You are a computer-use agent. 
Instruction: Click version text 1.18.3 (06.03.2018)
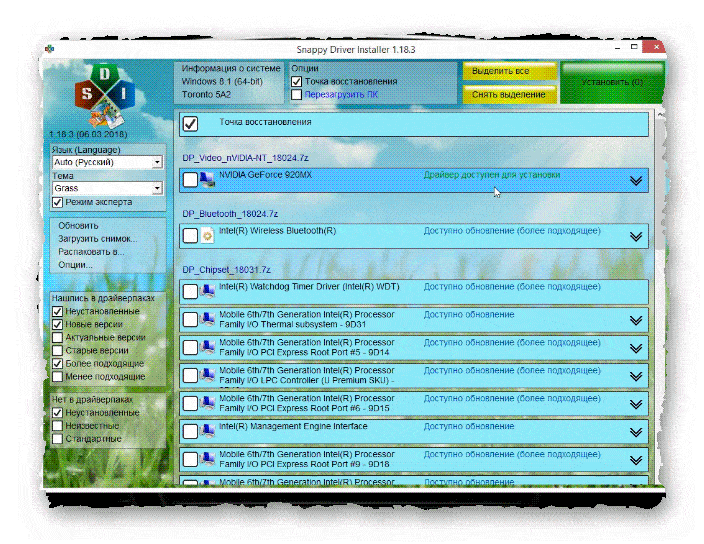pyautogui.click(x=88, y=134)
